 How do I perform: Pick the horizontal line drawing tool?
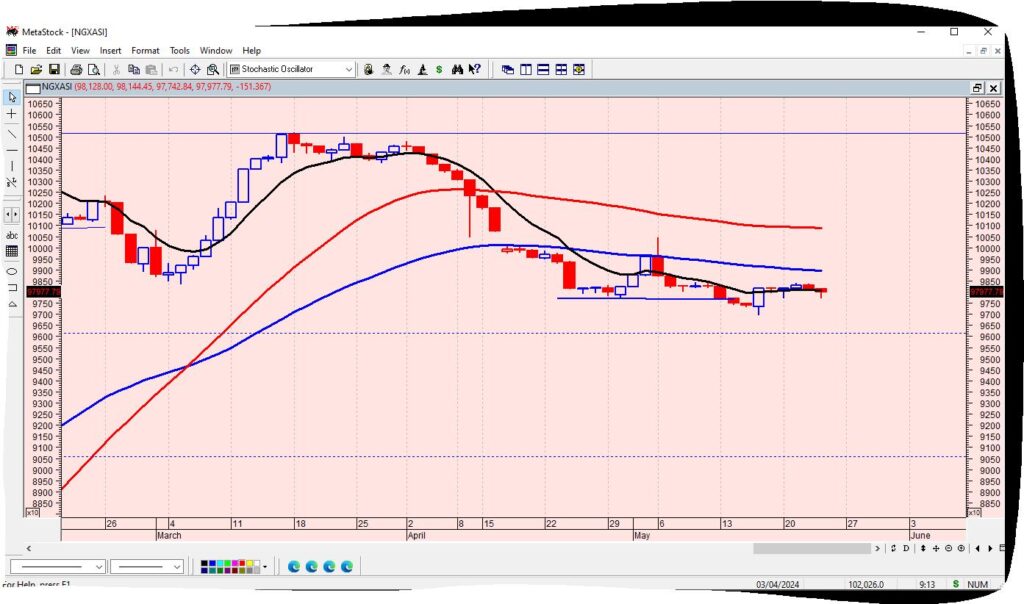click(x=12, y=149)
